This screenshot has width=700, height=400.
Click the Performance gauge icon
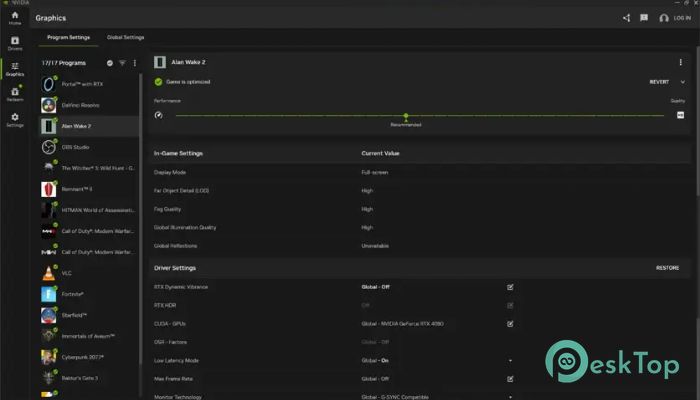[158, 115]
